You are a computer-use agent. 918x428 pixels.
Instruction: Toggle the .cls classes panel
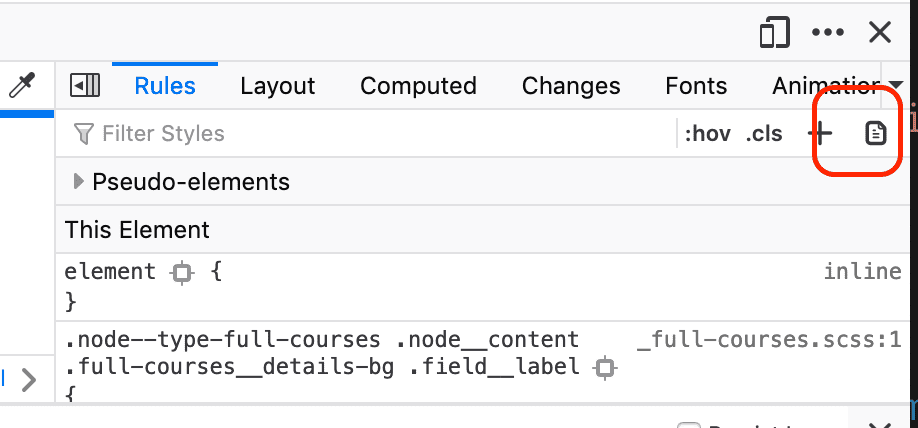pyautogui.click(x=764, y=133)
